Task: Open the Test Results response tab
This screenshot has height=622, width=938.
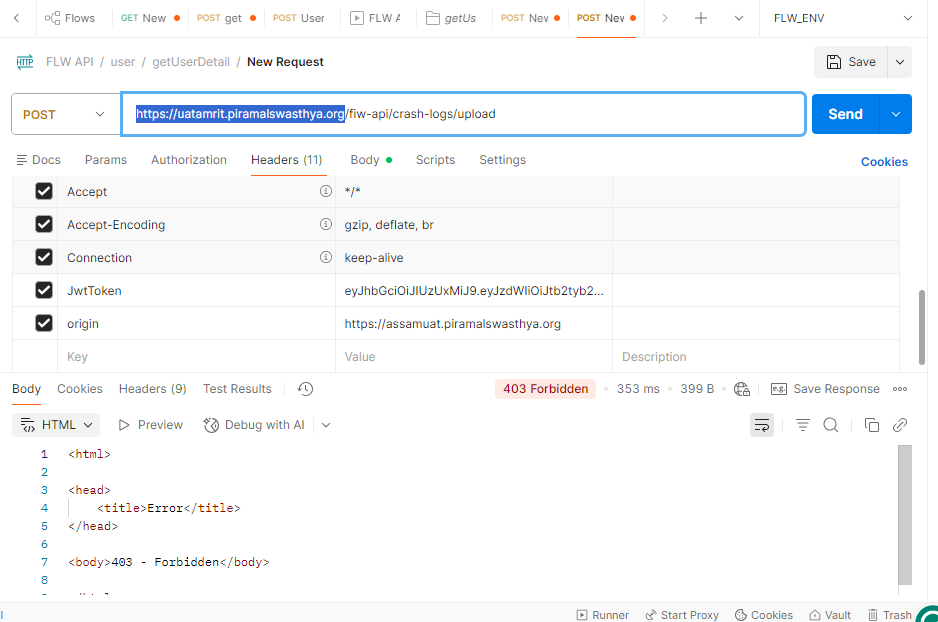Action: 237,389
